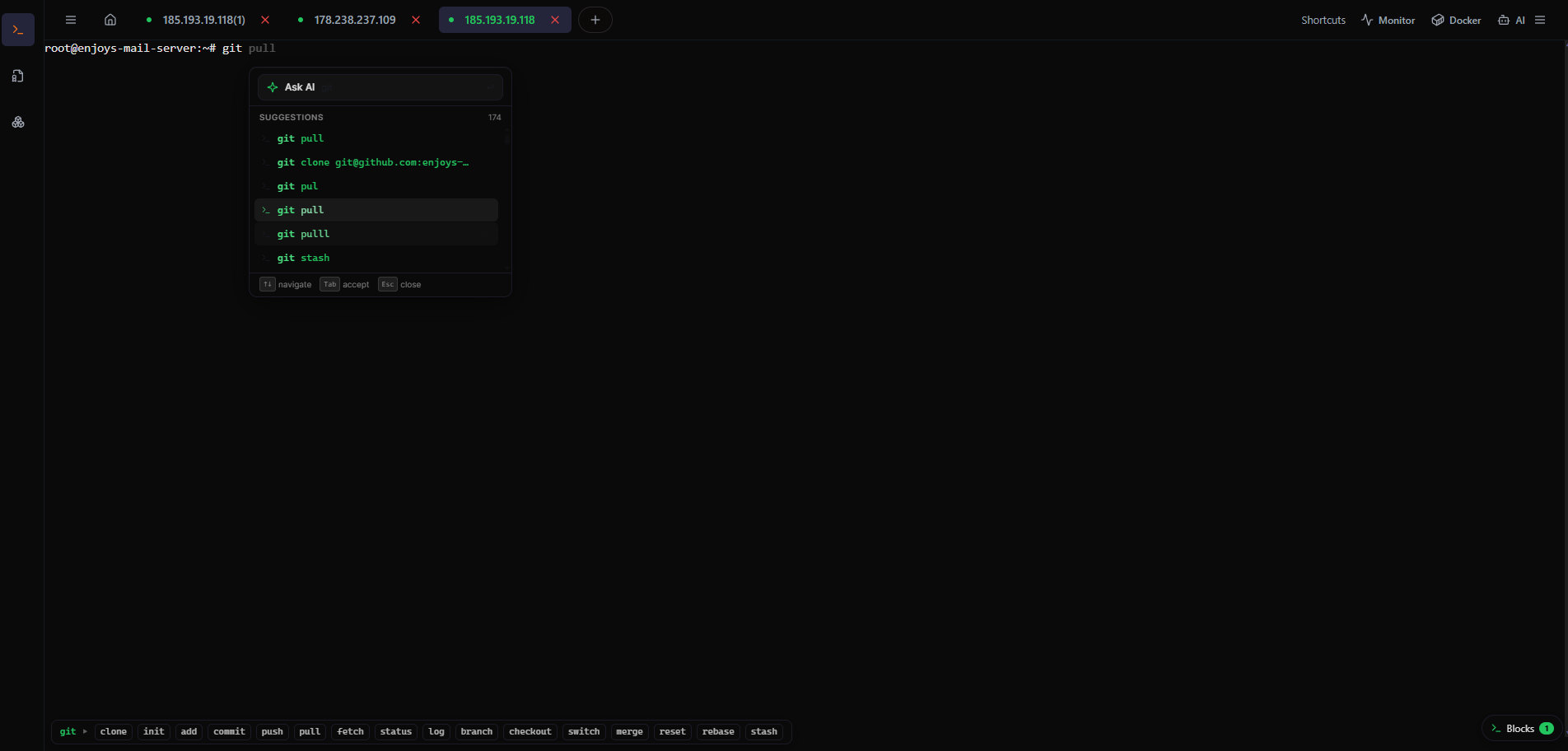Open the terminal sidebar icon
This screenshot has height=751, width=1568.
[18, 30]
